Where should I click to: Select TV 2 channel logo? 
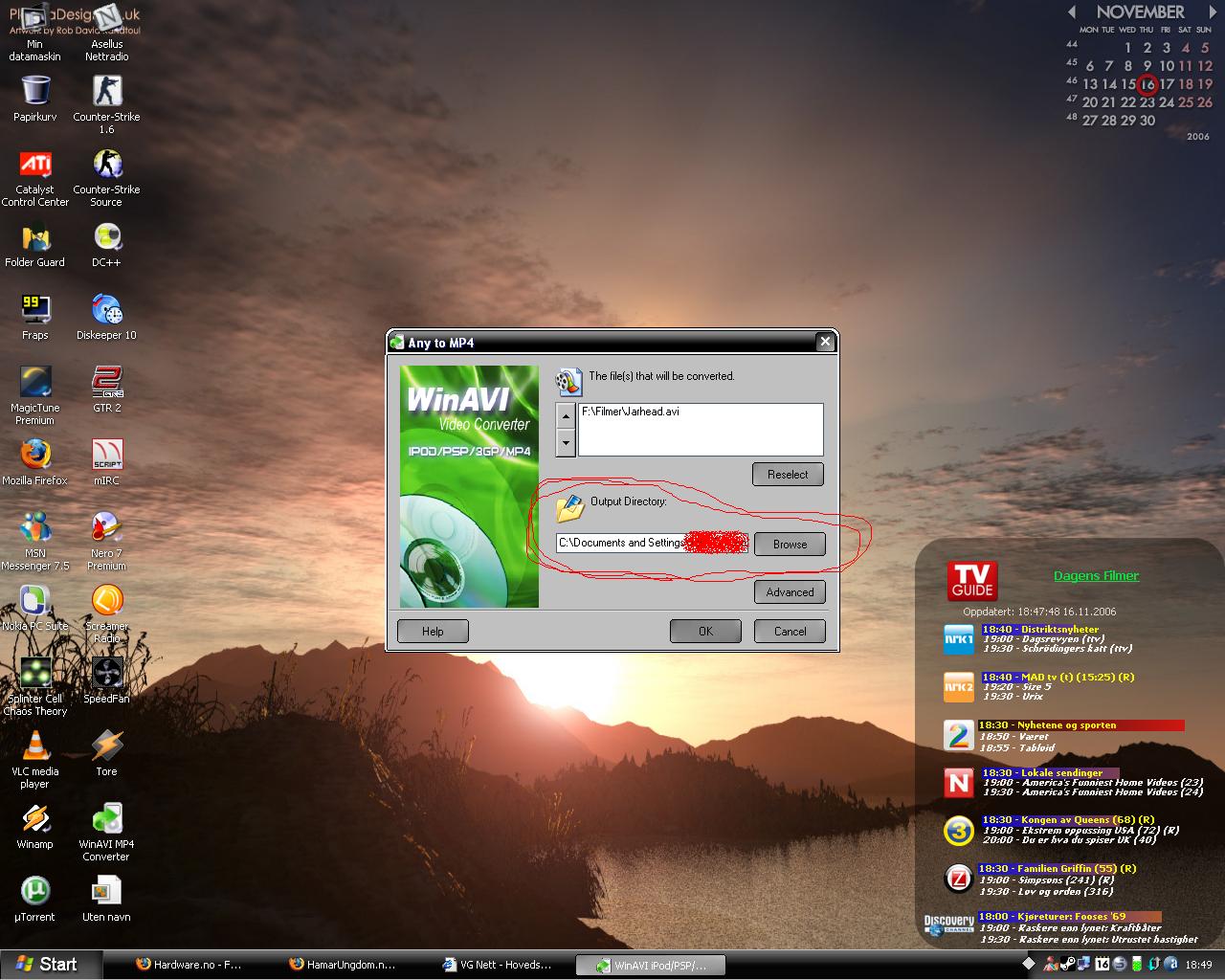[x=959, y=735]
